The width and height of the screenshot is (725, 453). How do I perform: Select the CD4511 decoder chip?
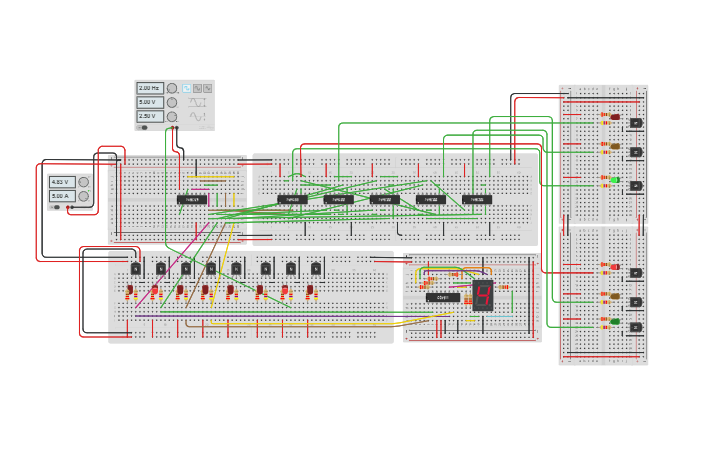click(x=443, y=297)
